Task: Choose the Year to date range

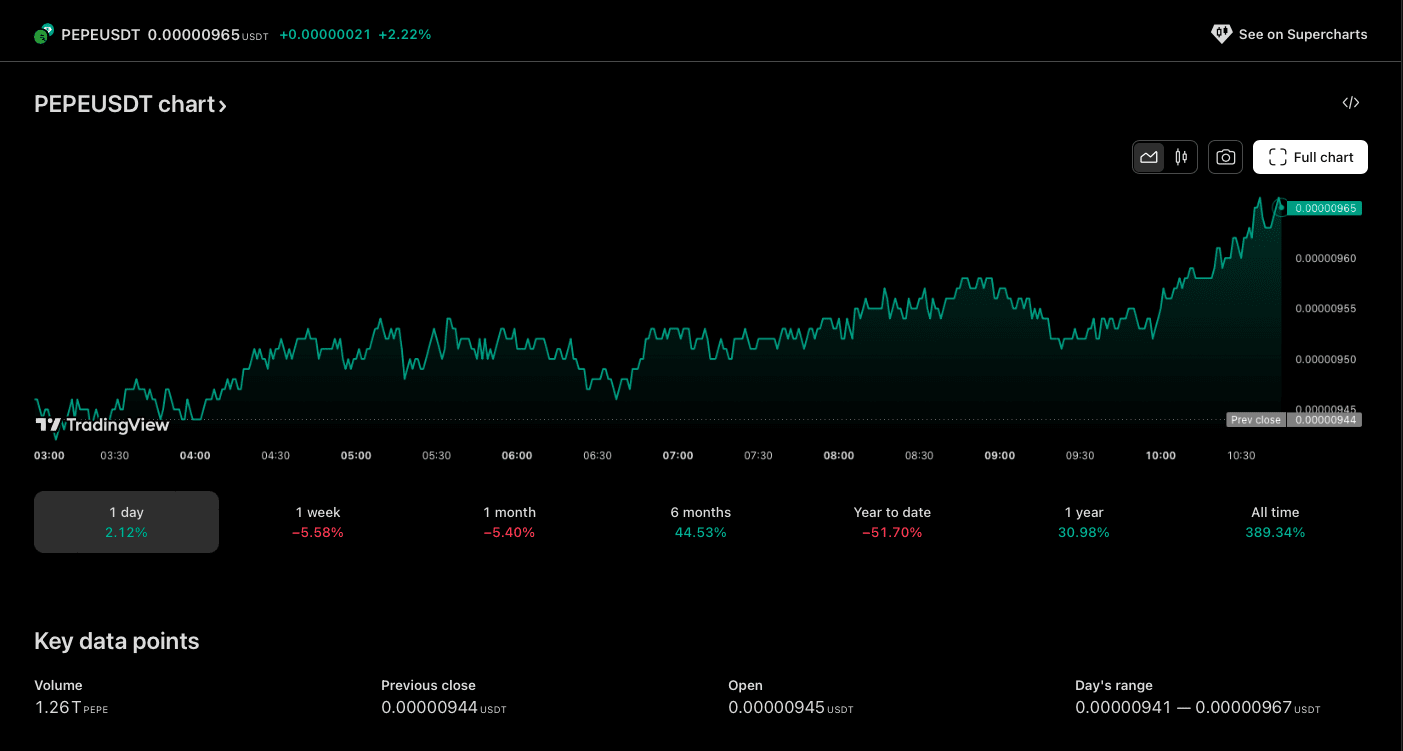Action: click(892, 522)
